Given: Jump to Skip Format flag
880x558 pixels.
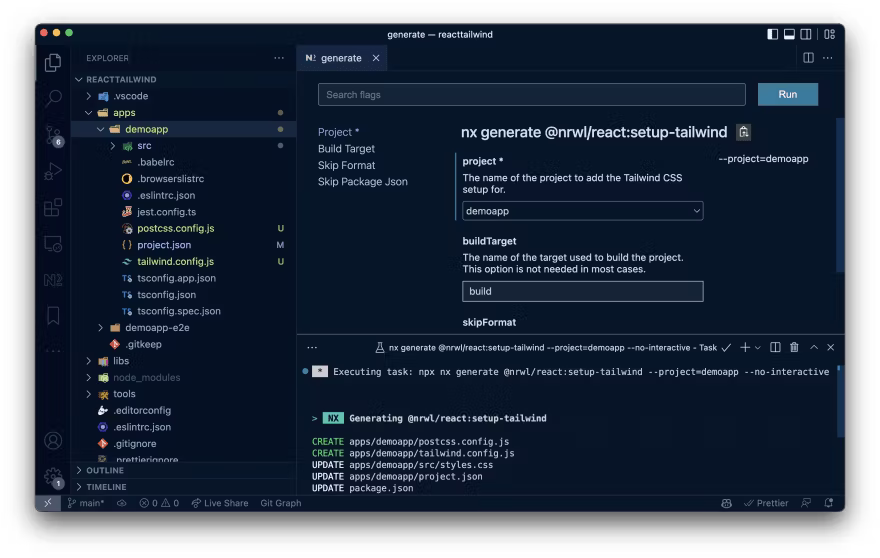Looking at the screenshot, I should coord(346,165).
